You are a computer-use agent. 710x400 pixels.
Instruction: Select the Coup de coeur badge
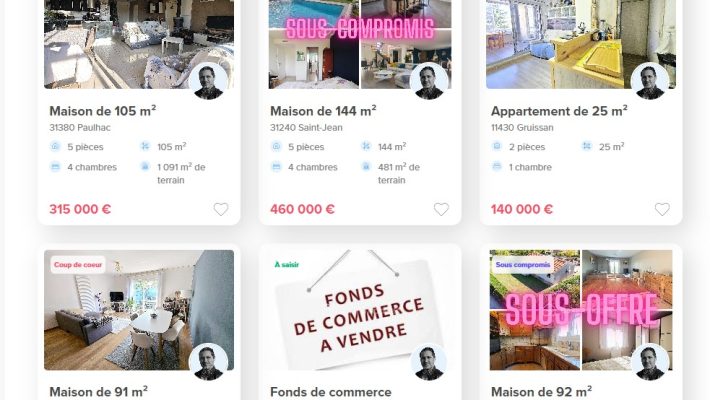[78, 265]
